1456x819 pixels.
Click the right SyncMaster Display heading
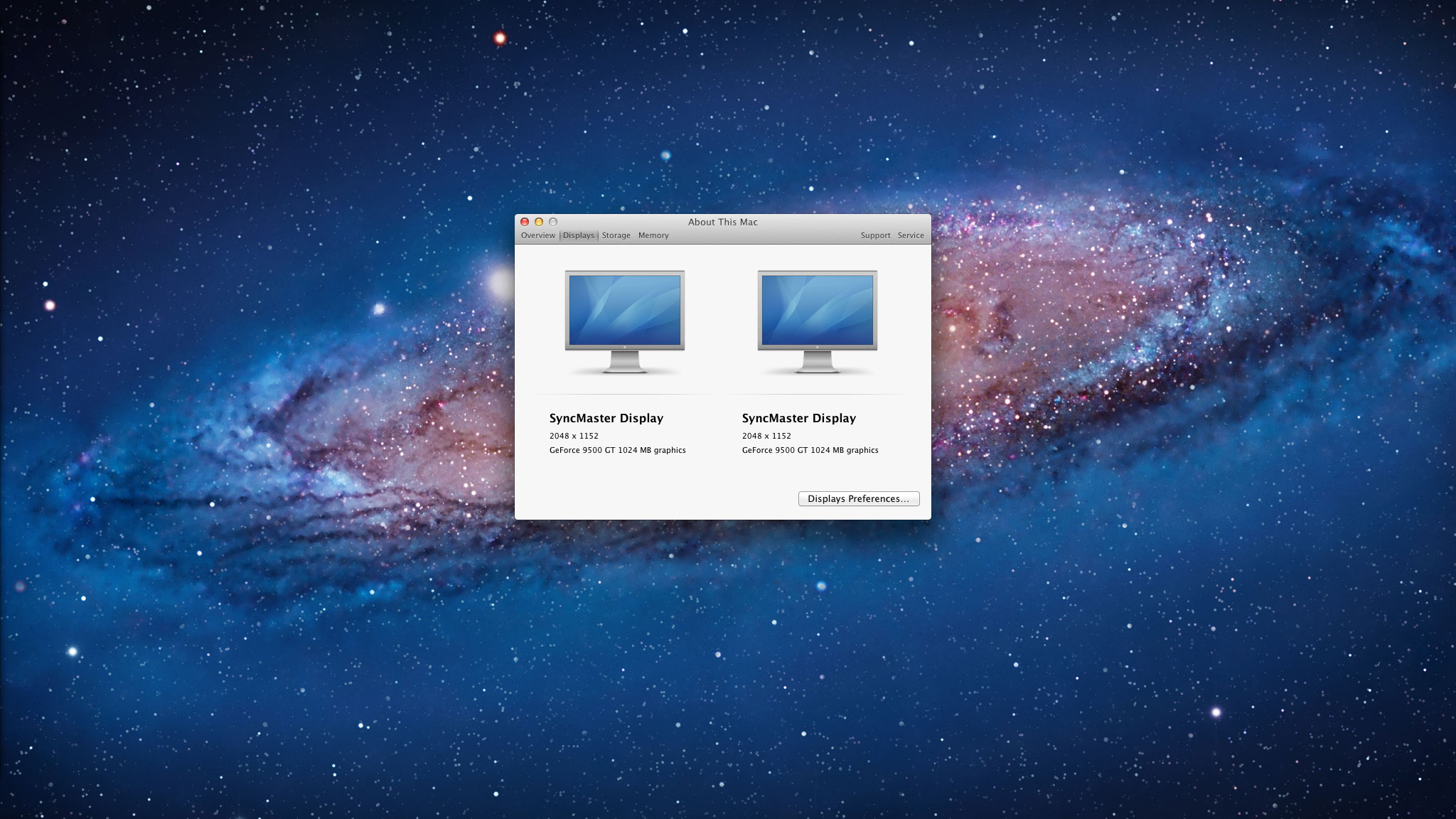tap(799, 418)
